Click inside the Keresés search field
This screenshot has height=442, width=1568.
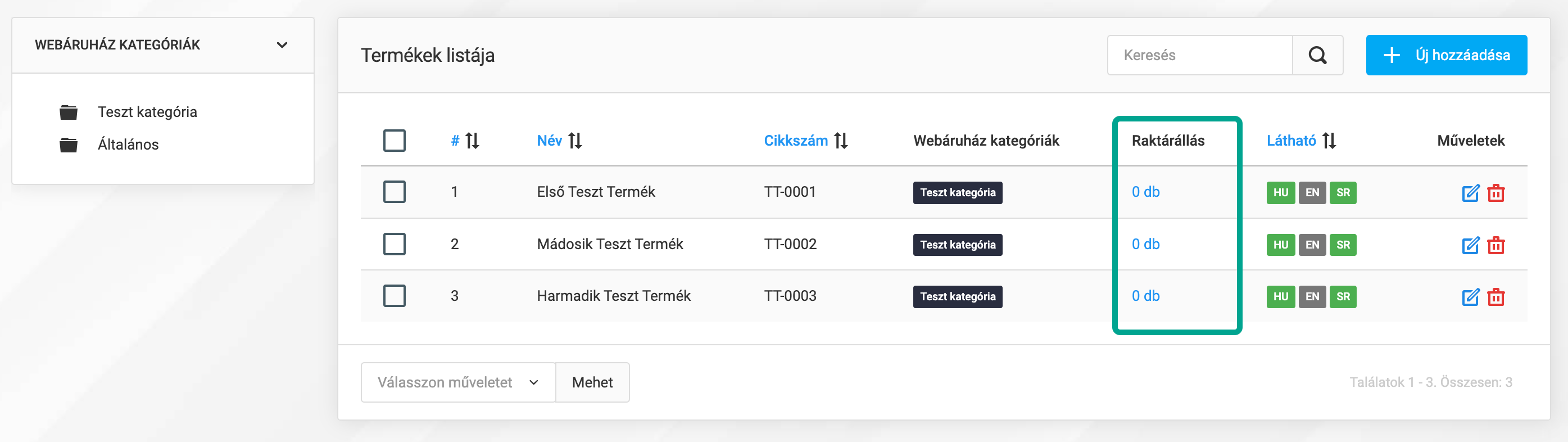[1199, 55]
